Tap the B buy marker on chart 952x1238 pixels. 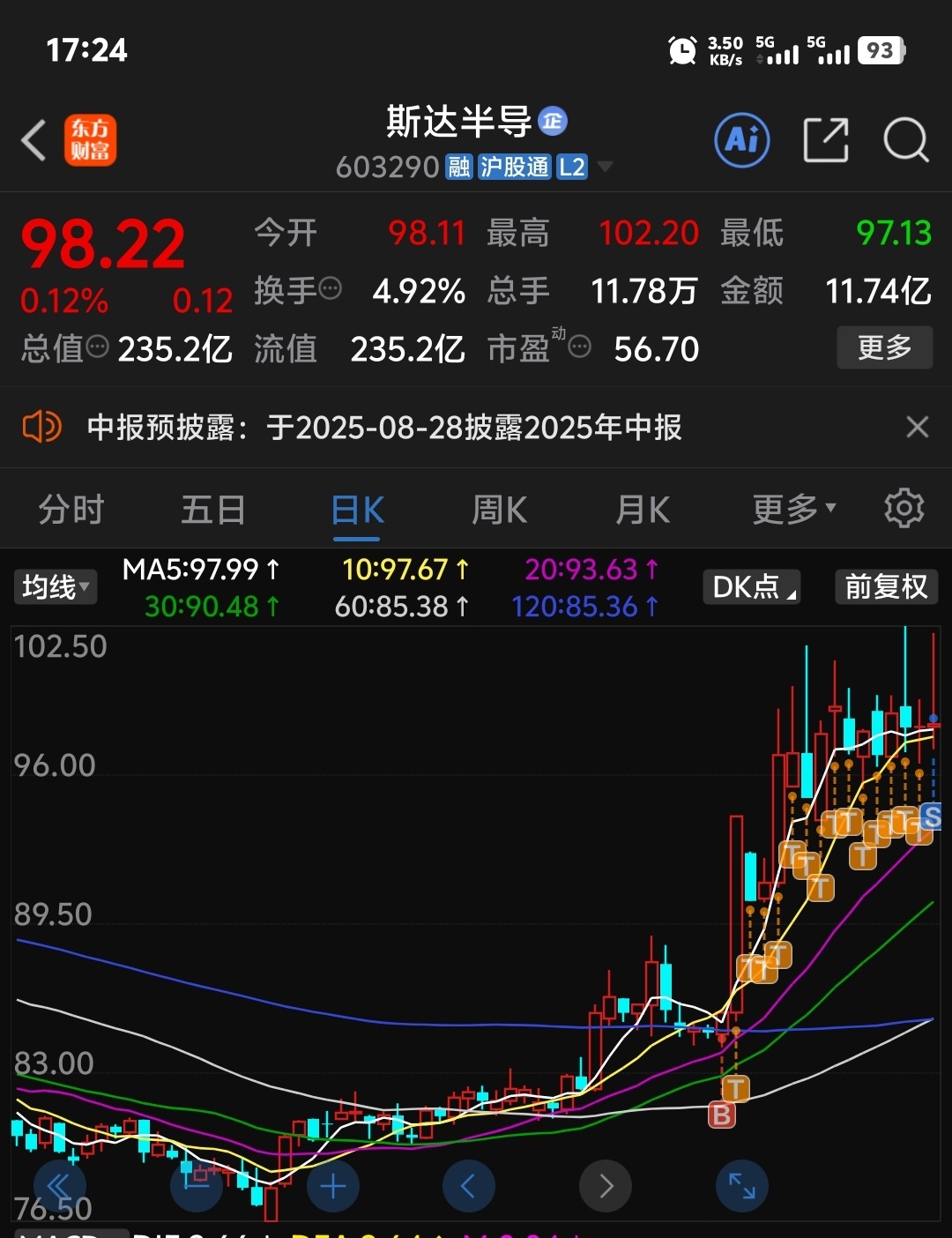click(x=722, y=1115)
